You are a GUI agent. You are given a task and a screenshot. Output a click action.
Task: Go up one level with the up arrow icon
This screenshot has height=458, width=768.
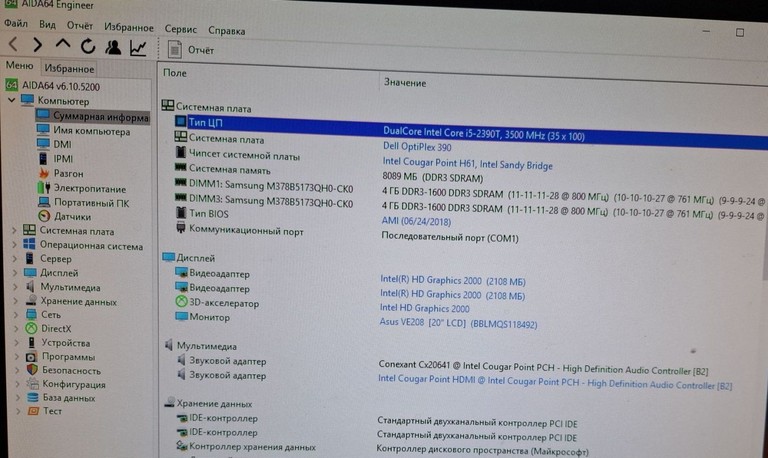point(63,45)
